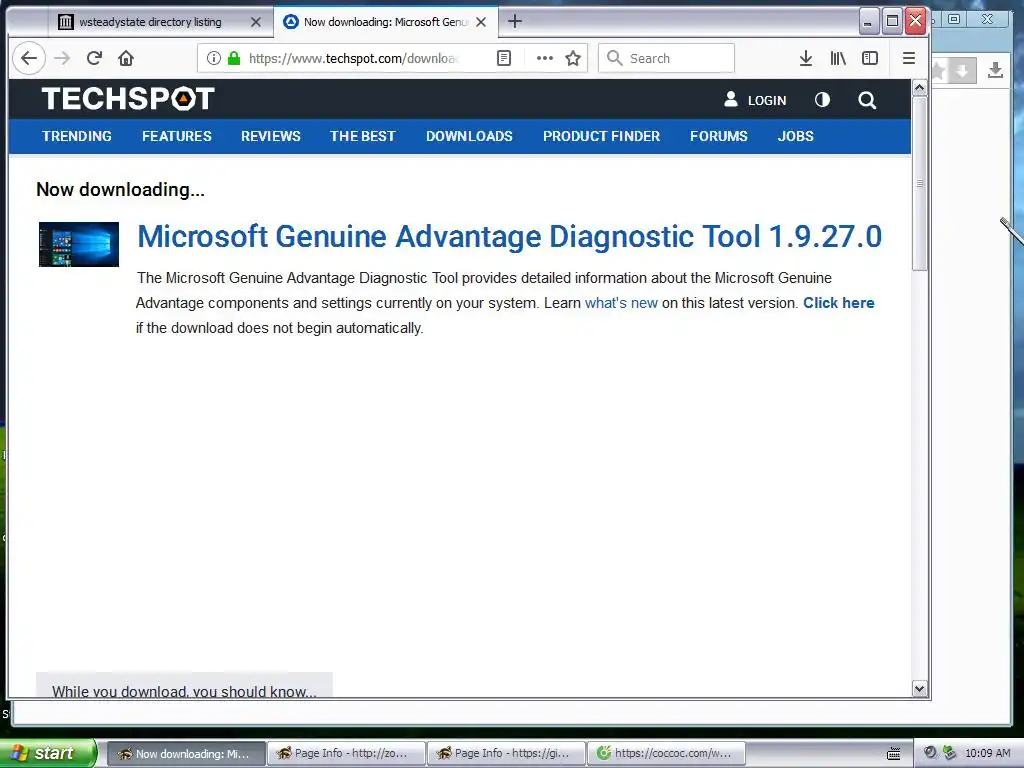1024x768 pixels.
Task: Click the vertical scrollbar thumb
Action: click(920, 183)
